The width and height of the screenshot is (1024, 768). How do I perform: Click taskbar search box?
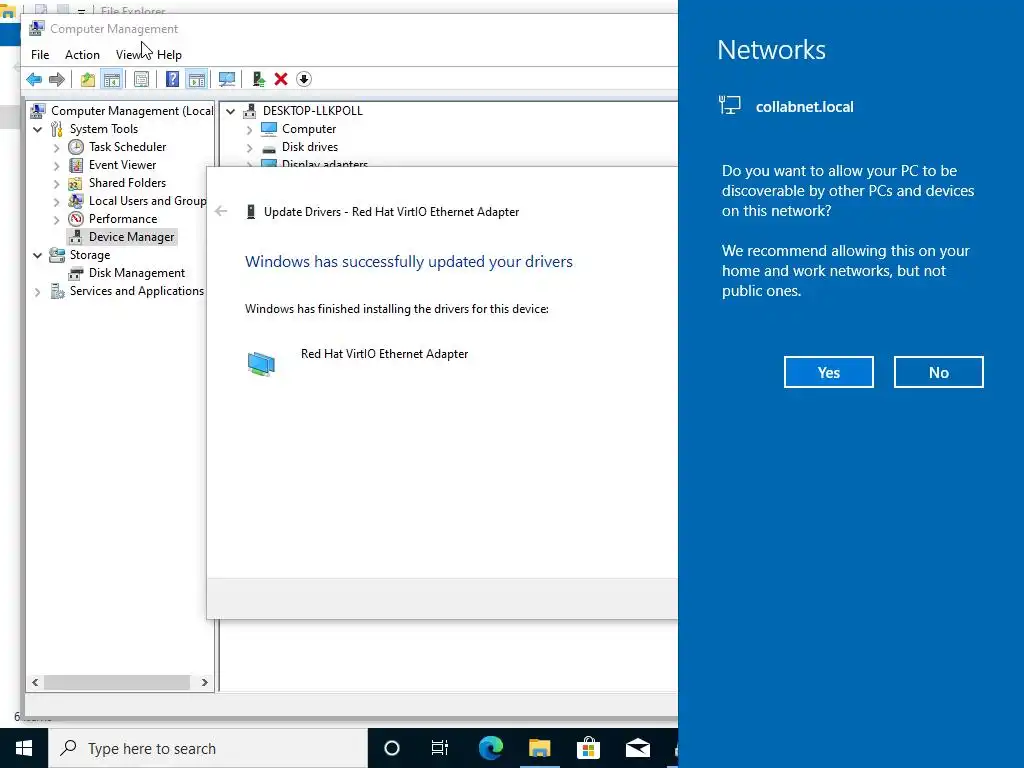point(208,748)
